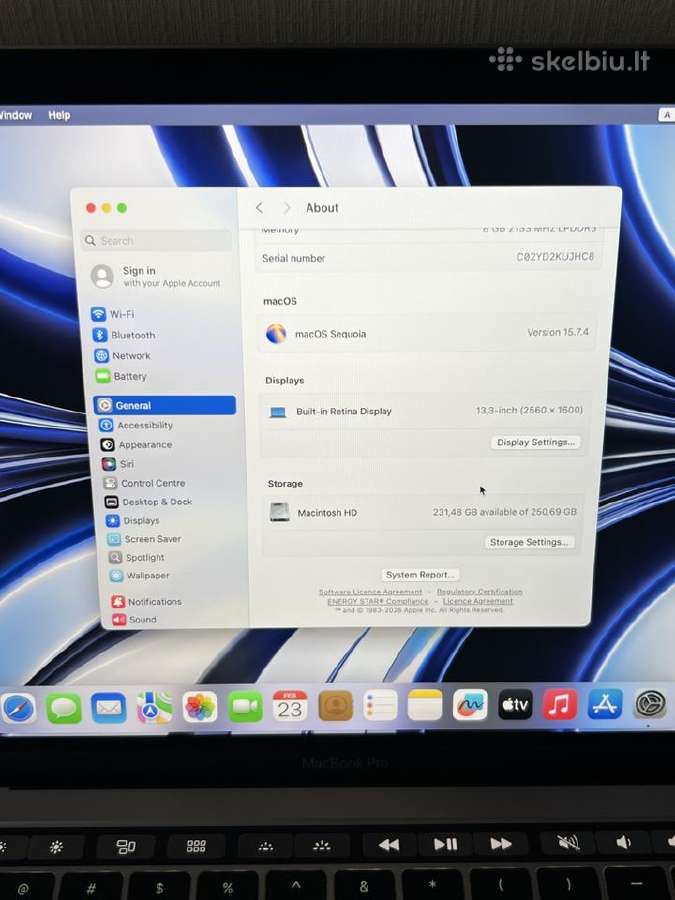Click the macOS Sequoia row
This screenshot has height=900, width=675.
[x=427, y=333]
